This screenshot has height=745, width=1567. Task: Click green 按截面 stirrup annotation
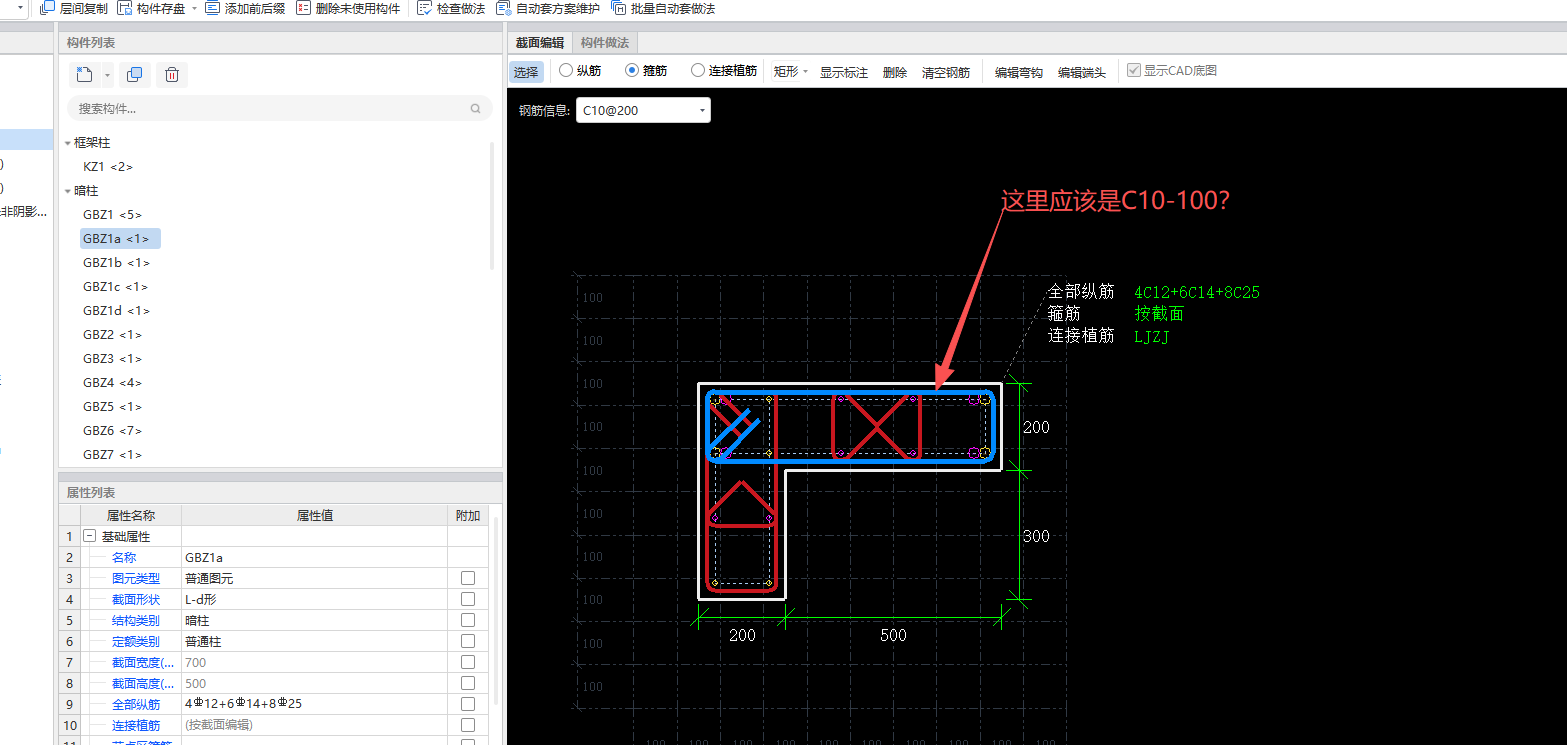(1159, 314)
